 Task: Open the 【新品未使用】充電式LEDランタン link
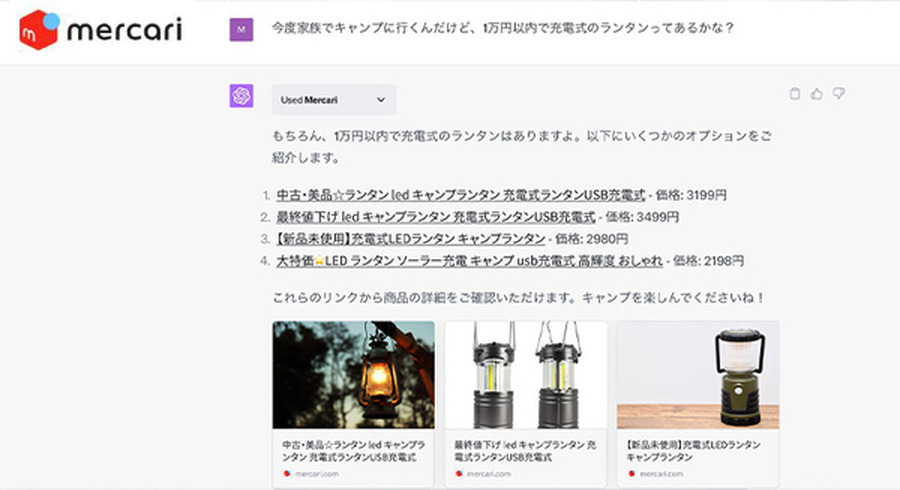[x=410, y=239]
